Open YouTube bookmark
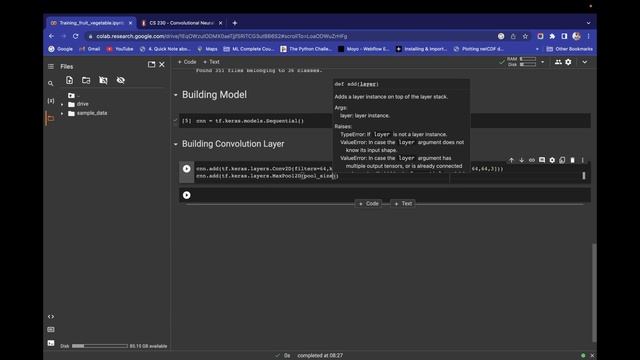The height and width of the screenshot is (360, 640). tap(120, 49)
